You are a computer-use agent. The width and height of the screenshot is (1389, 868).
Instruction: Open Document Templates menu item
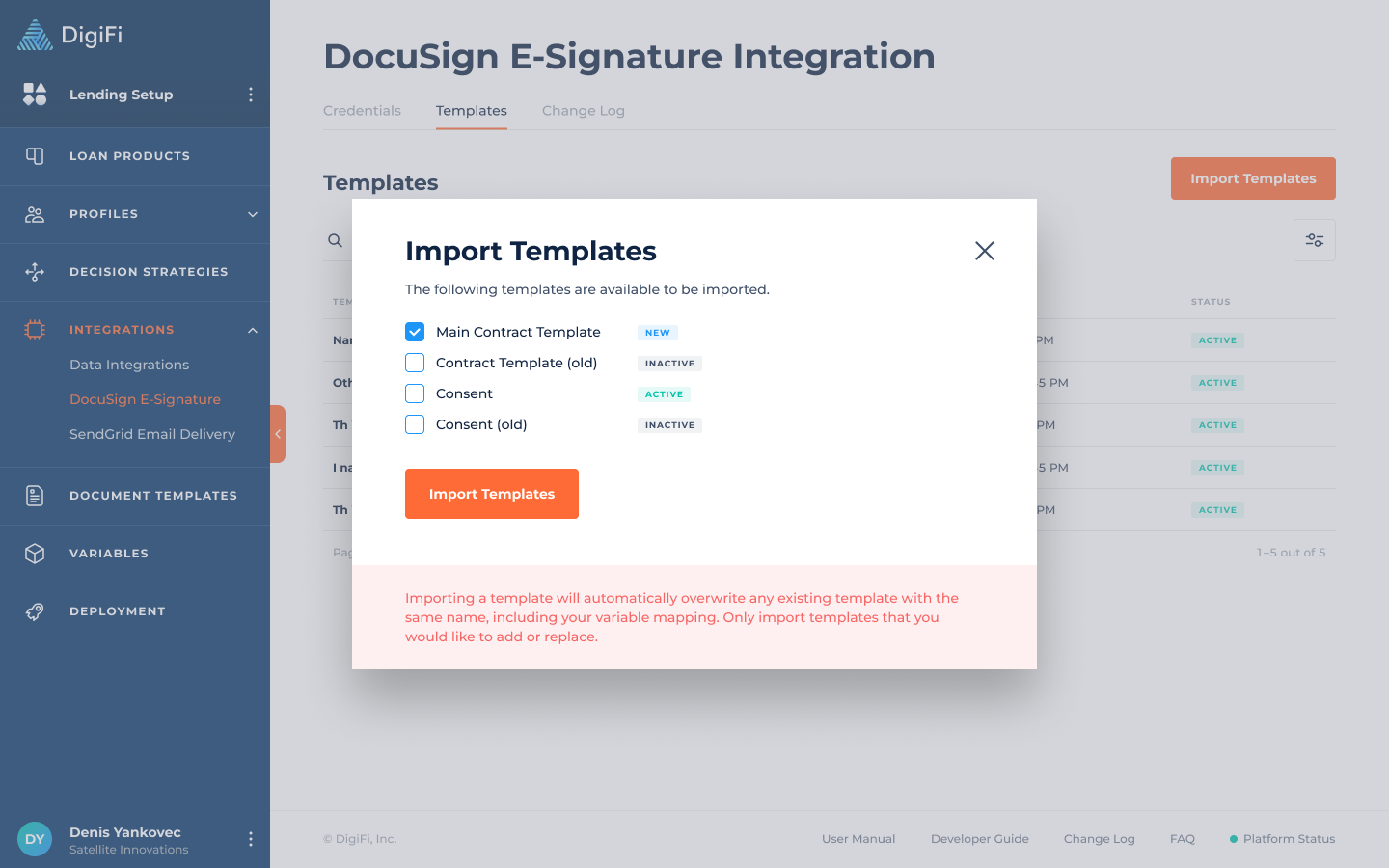point(135,496)
